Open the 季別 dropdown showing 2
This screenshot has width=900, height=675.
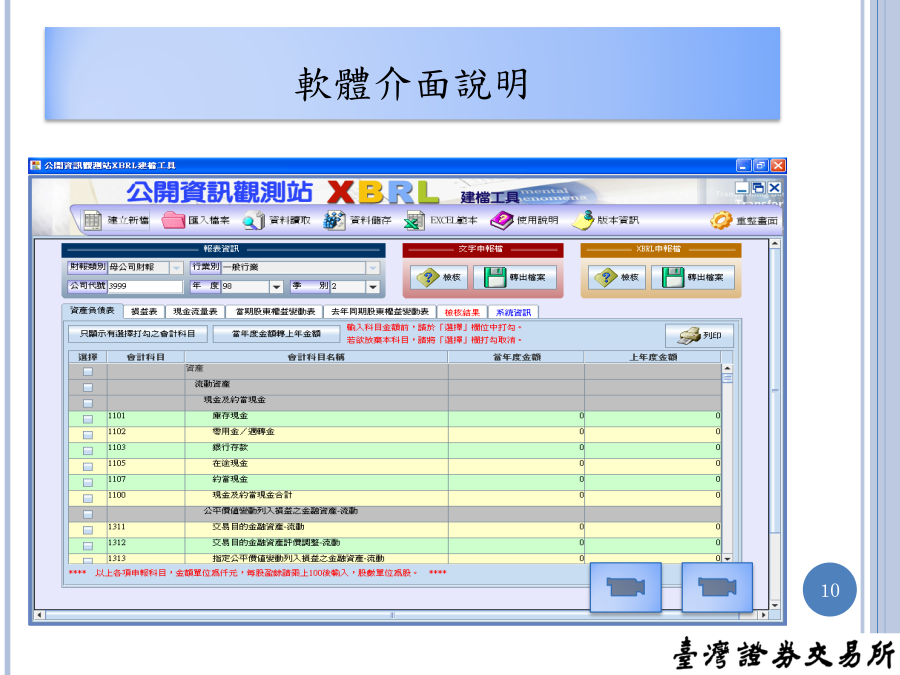[x=373, y=286]
